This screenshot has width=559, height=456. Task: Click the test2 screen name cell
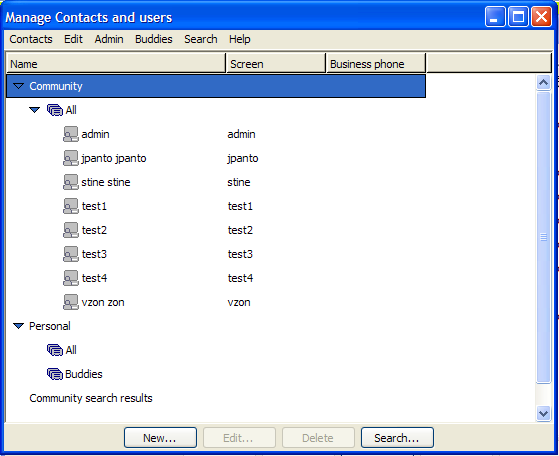coord(240,230)
